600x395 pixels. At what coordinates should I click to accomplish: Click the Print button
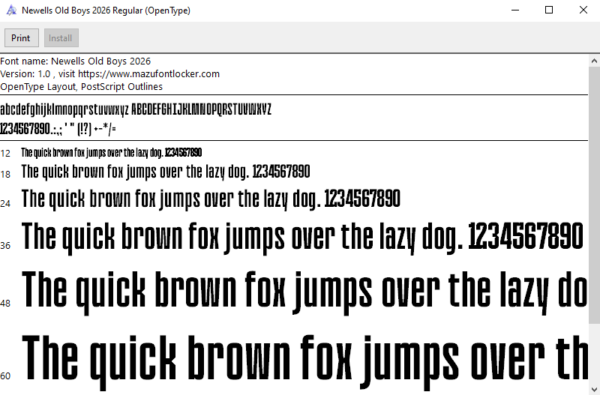(21, 38)
